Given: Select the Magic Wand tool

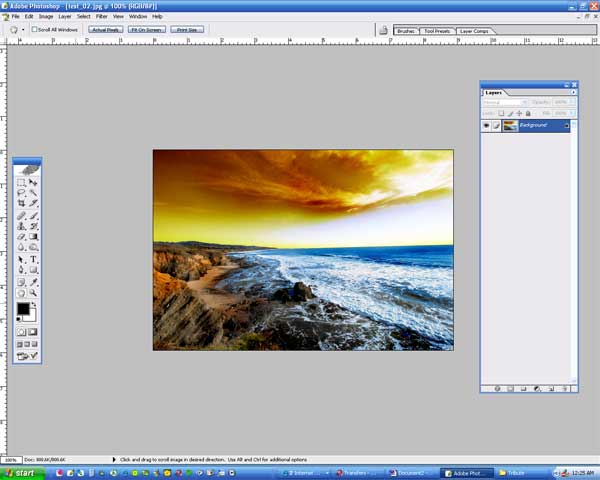Looking at the screenshot, I should (x=33, y=193).
